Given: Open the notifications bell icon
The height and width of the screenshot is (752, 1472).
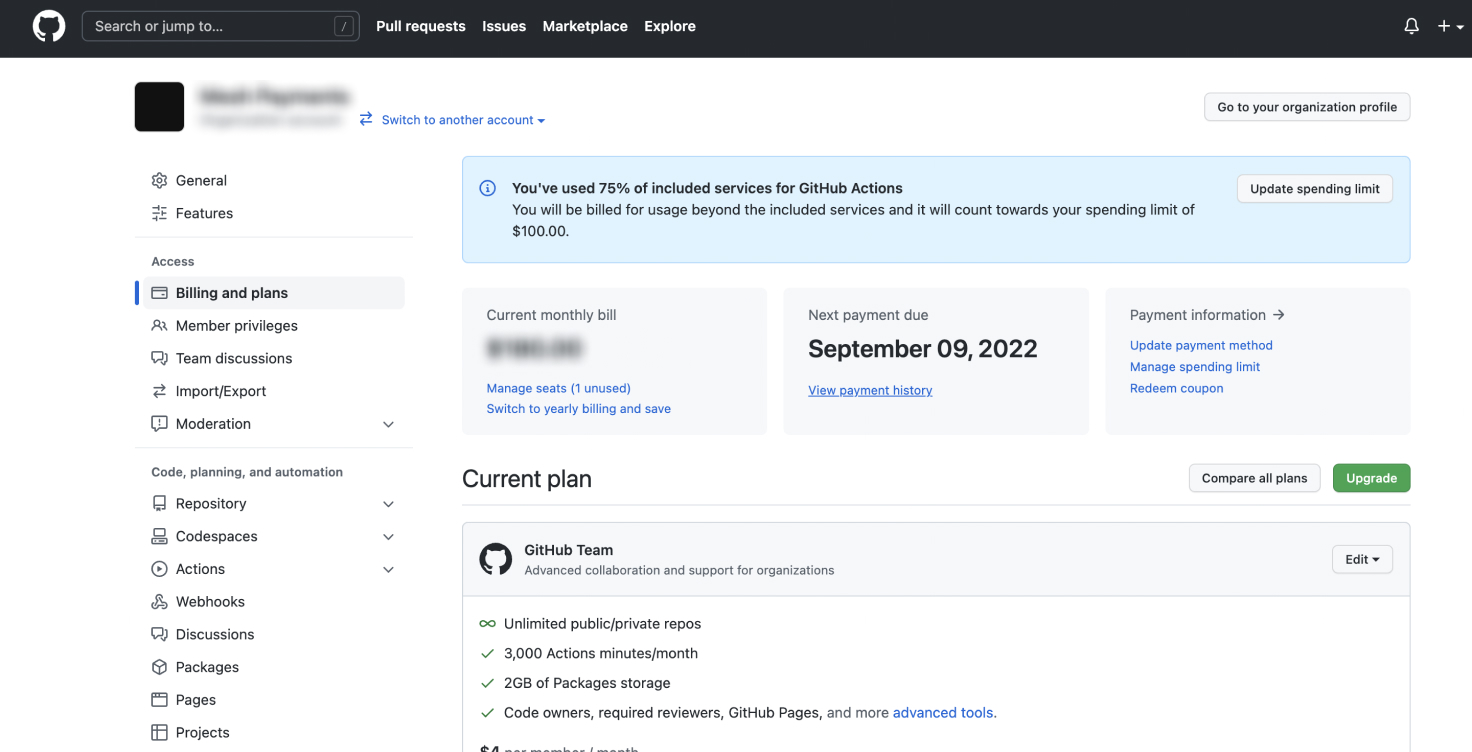Looking at the screenshot, I should [x=1411, y=27].
